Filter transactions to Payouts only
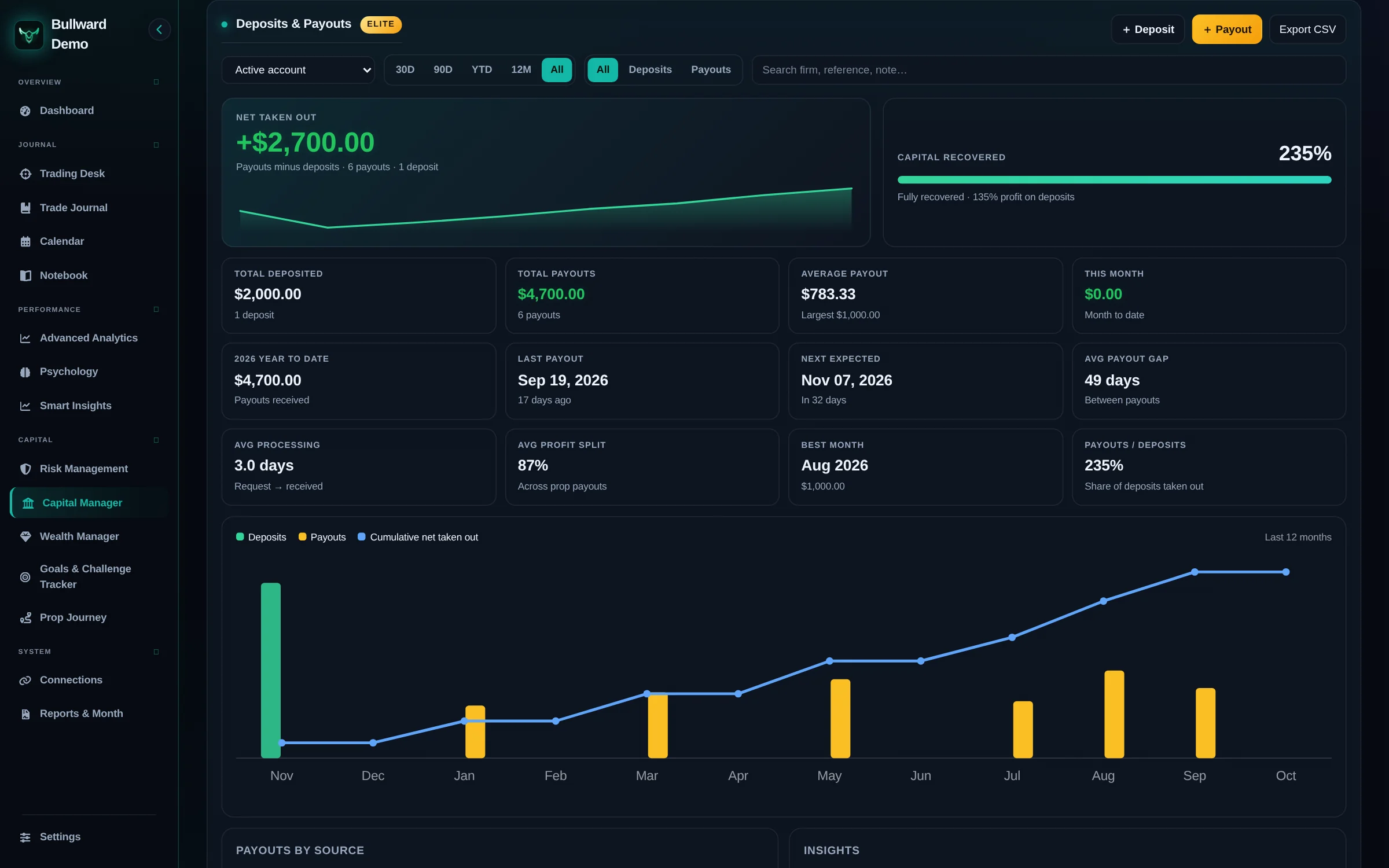This screenshot has height=868, width=1389. click(711, 69)
